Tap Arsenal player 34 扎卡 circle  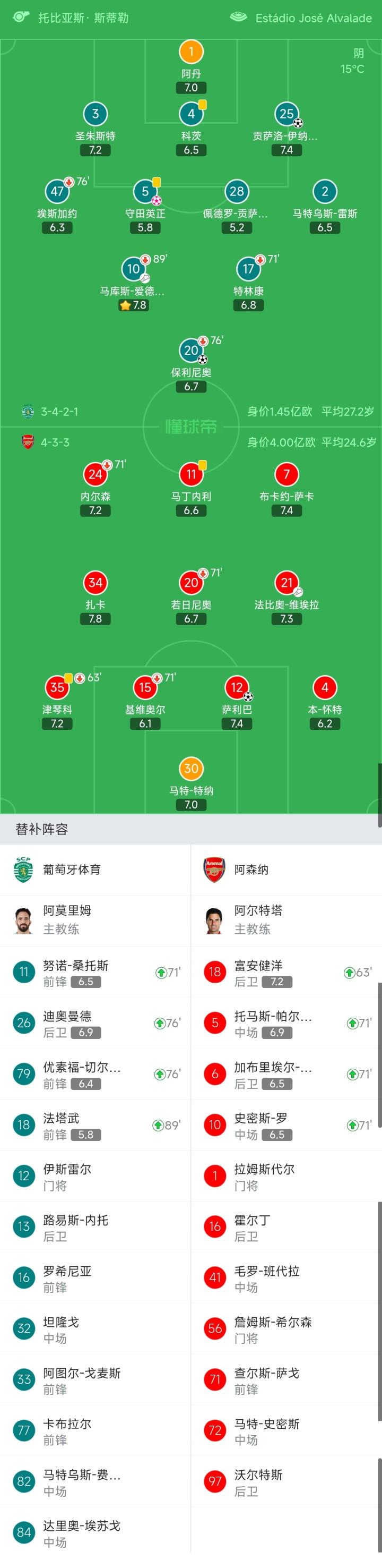tap(95, 583)
